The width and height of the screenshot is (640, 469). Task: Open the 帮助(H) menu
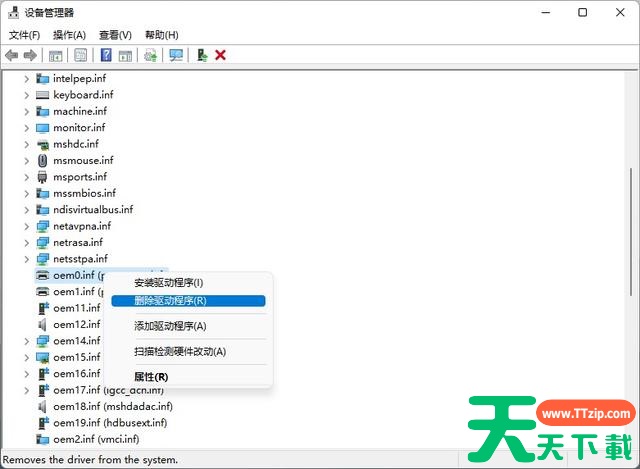tap(162, 35)
